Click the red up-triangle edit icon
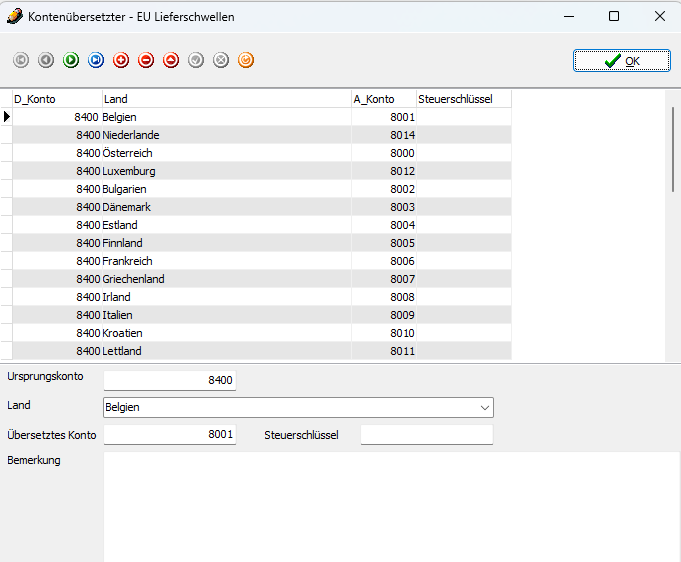Image resolution: width=681 pixels, height=562 pixels. click(171, 61)
